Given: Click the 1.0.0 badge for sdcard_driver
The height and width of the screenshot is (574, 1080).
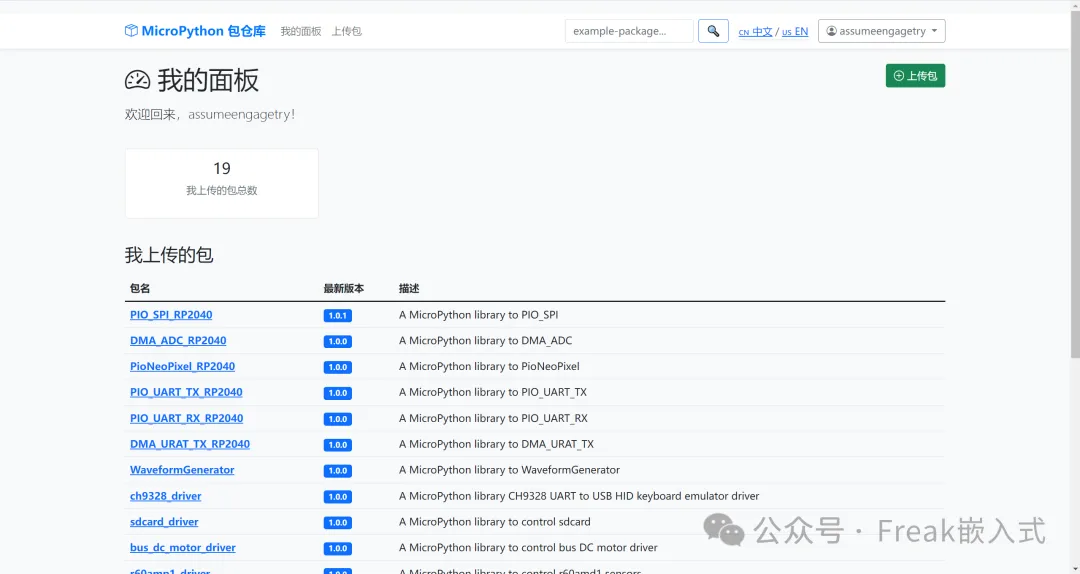Looking at the screenshot, I should (x=338, y=522).
